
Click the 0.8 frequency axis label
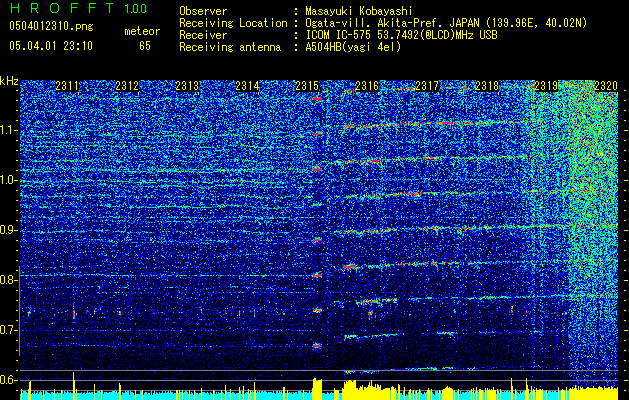(x=9, y=280)
